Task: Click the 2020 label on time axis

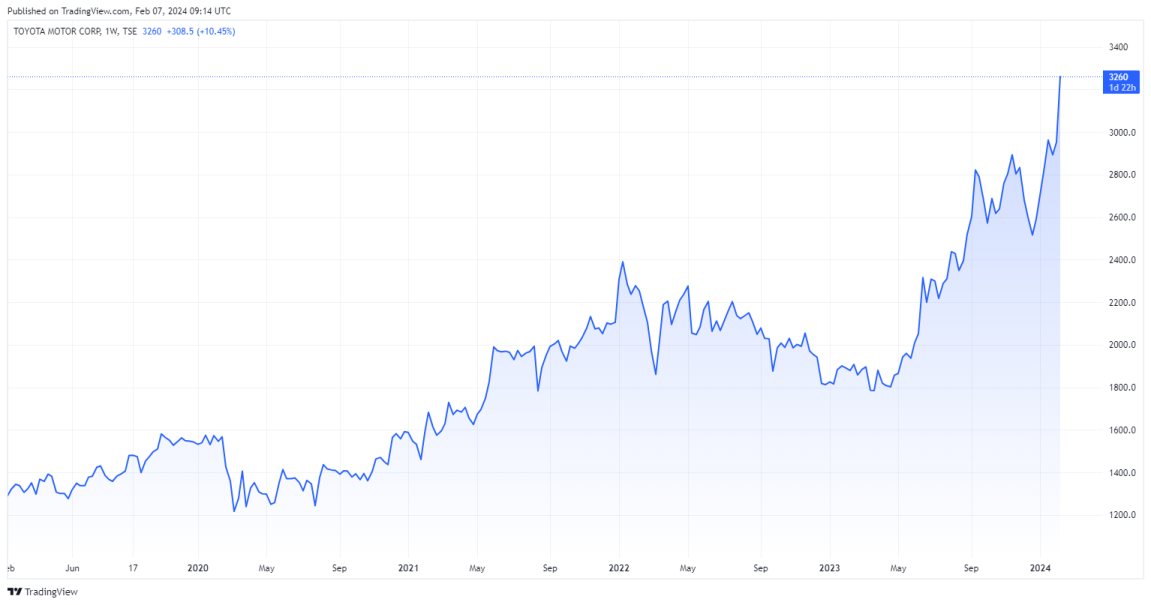Action: [198, 567]
